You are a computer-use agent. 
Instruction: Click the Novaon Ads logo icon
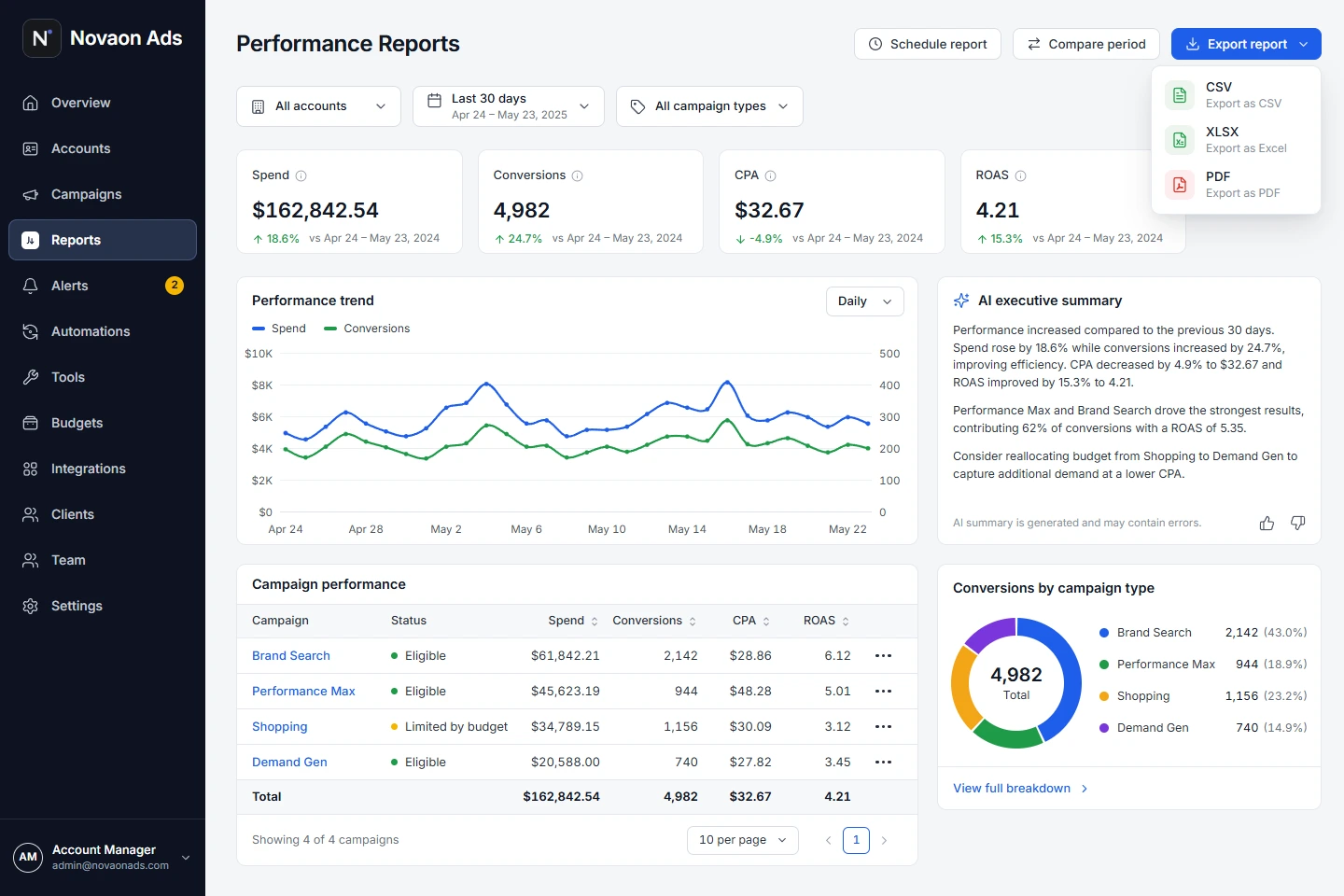click(42, 38)
